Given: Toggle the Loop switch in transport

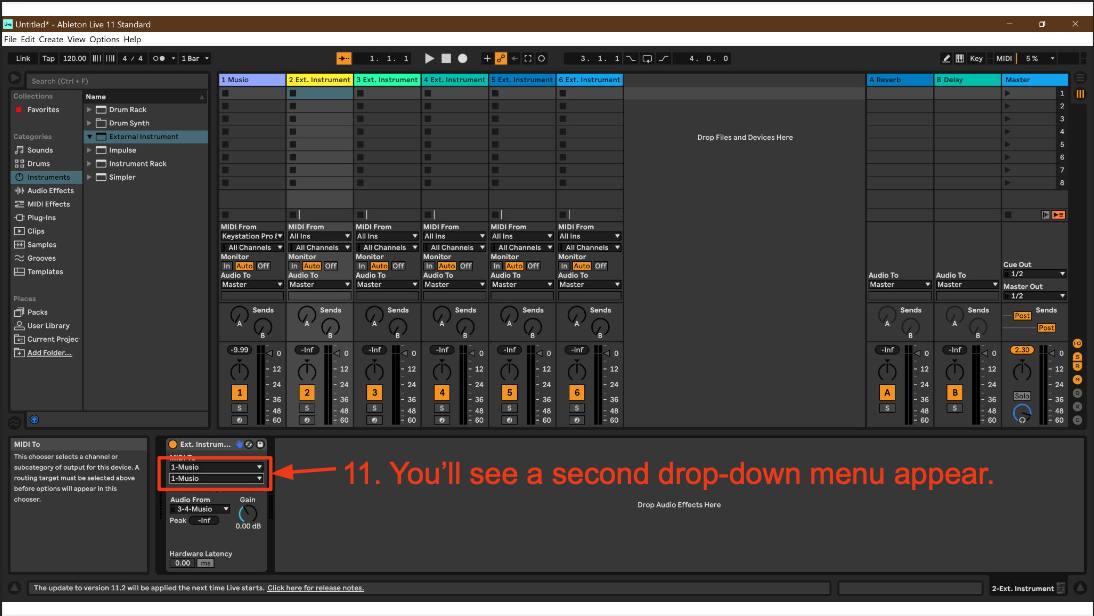Looking at the screenshot, I should point(647,59).
